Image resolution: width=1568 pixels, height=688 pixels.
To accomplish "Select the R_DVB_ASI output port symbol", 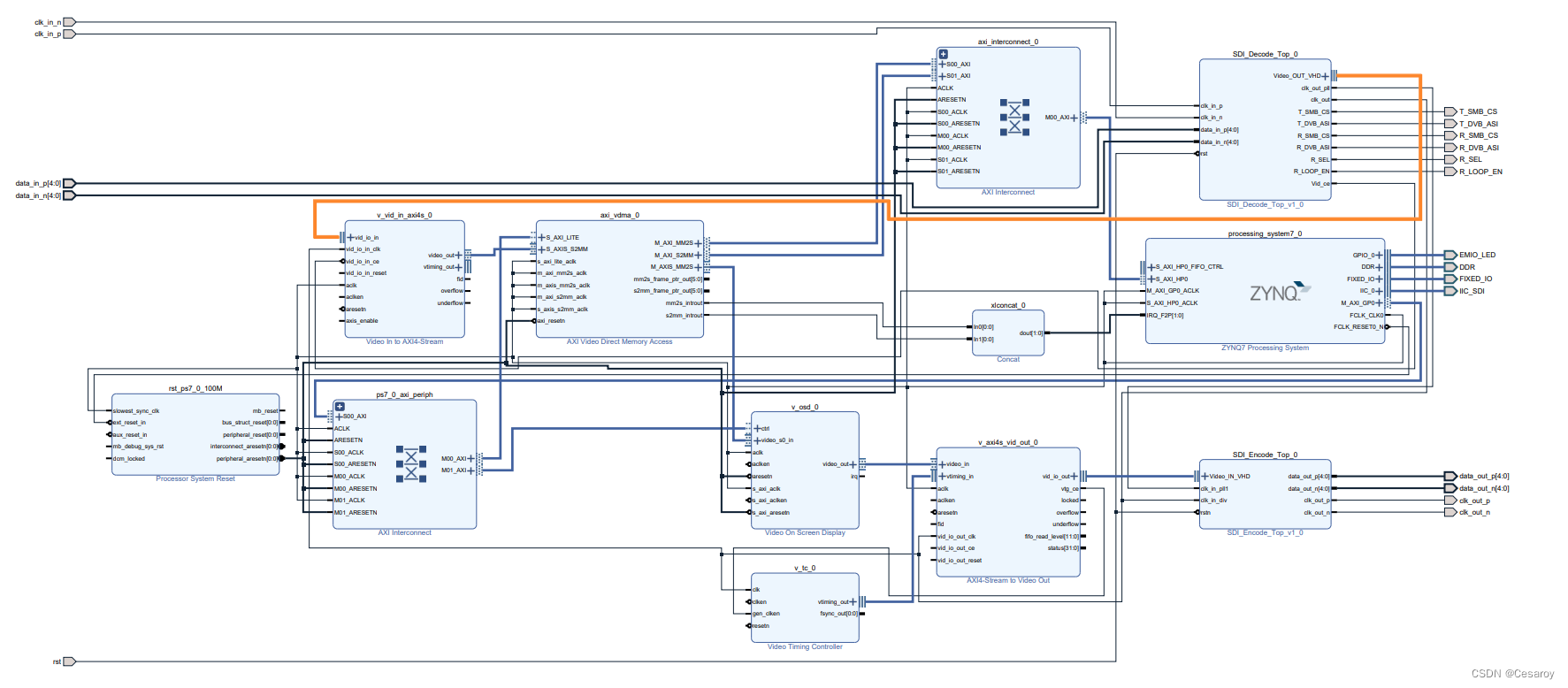I will pyautogui.click(x=1450, y=148).
